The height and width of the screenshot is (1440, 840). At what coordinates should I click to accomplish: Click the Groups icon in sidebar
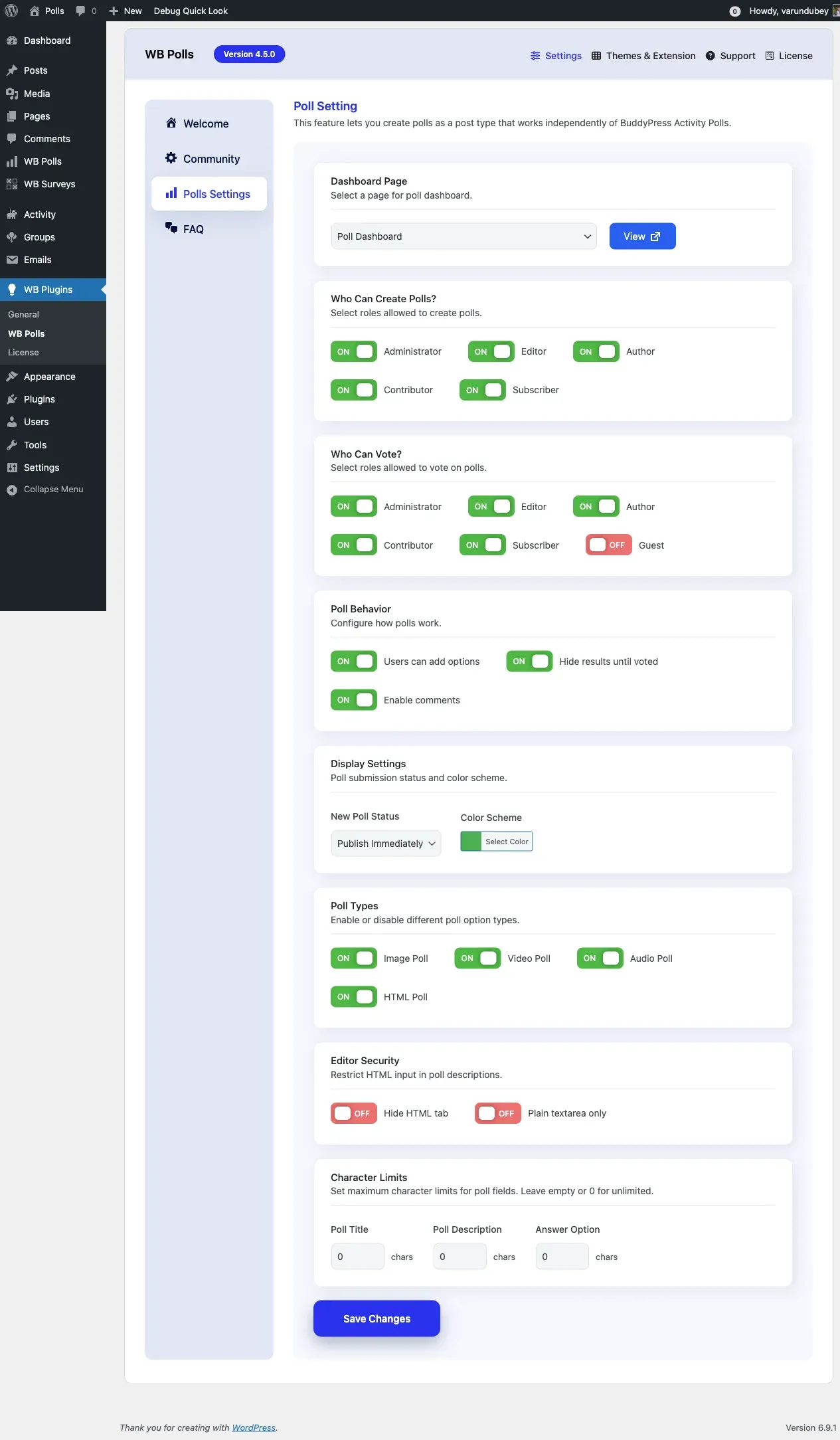pyautogui.click(x=12, y=237)
